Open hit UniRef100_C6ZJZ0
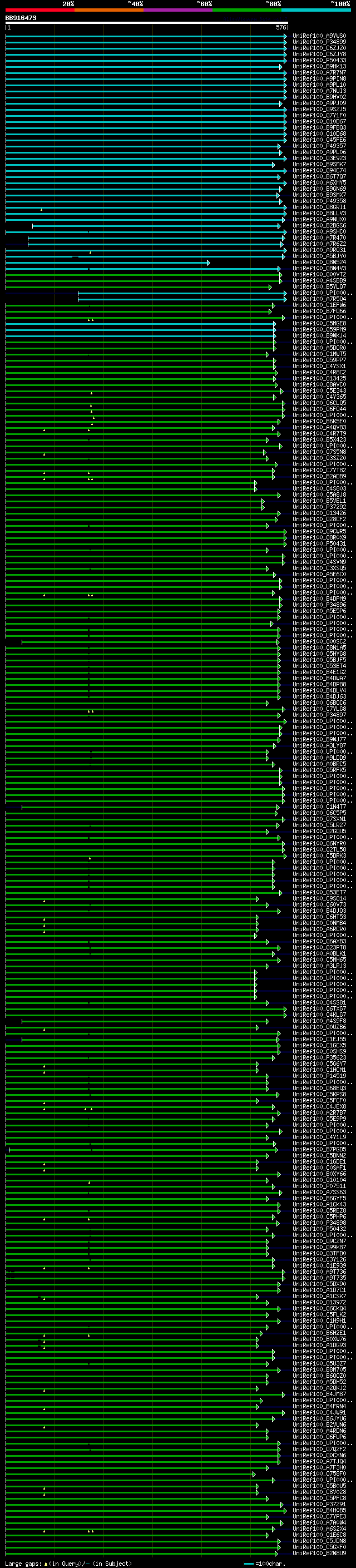This screenshot has height=1568, width=356. click(319, 48)
